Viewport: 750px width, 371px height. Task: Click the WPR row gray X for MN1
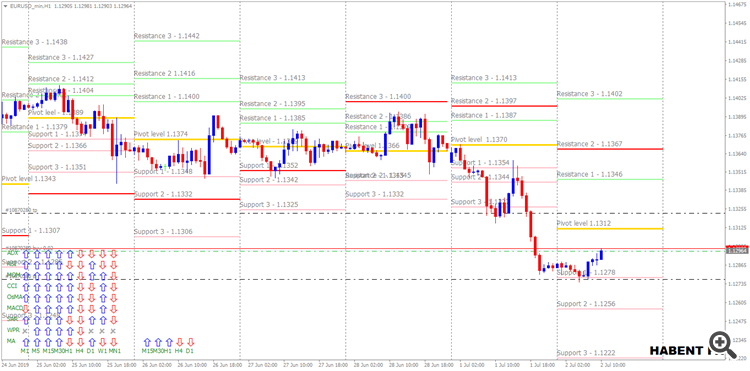113,331
